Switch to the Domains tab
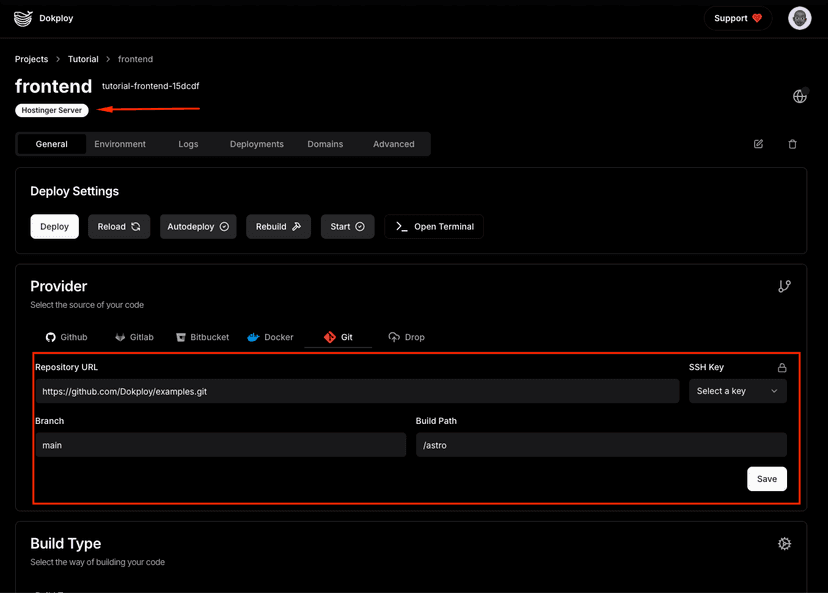Screen dimensions: 828x593 (x=325, y=144)
